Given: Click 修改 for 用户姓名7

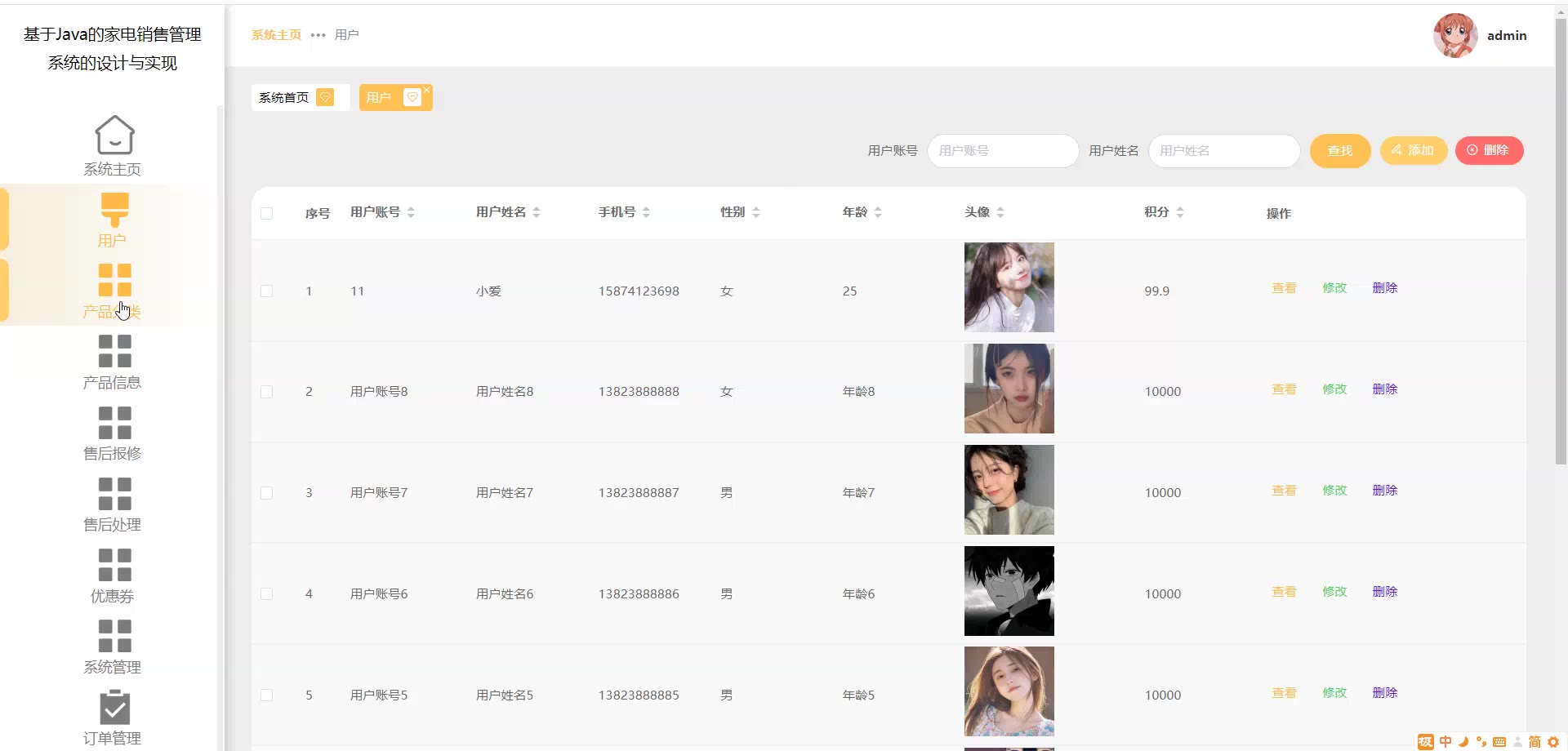Looking at the screenshot, I should point(1334,491).
